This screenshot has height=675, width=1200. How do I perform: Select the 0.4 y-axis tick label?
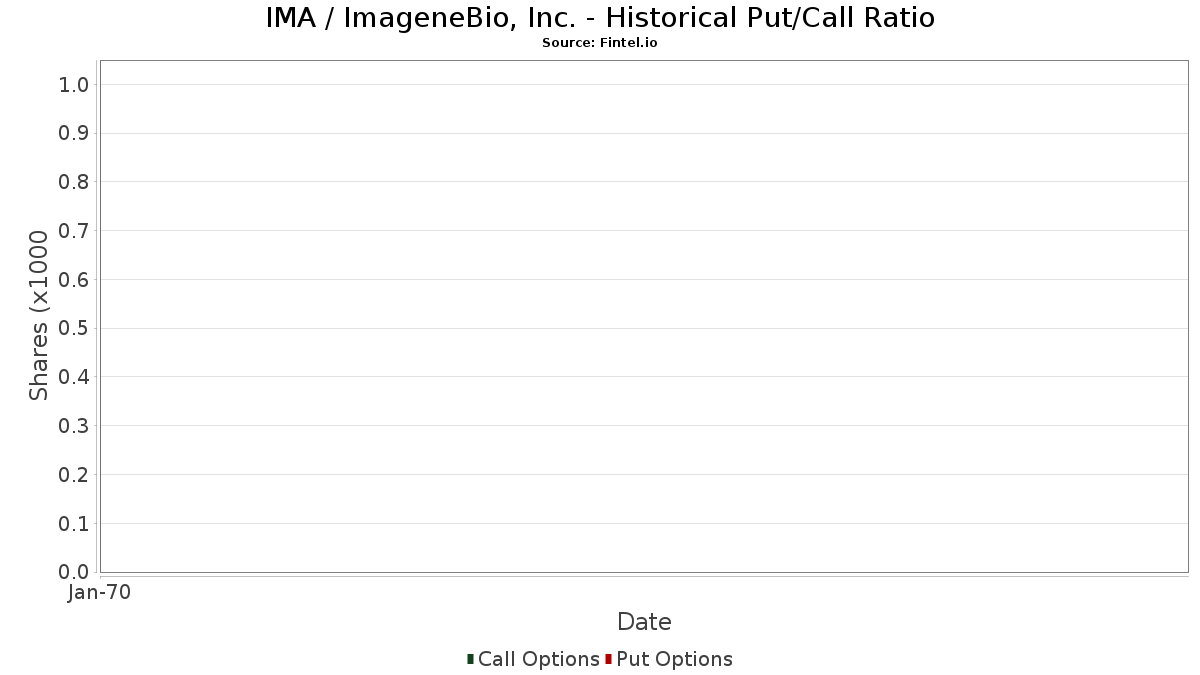coord(74,377)
